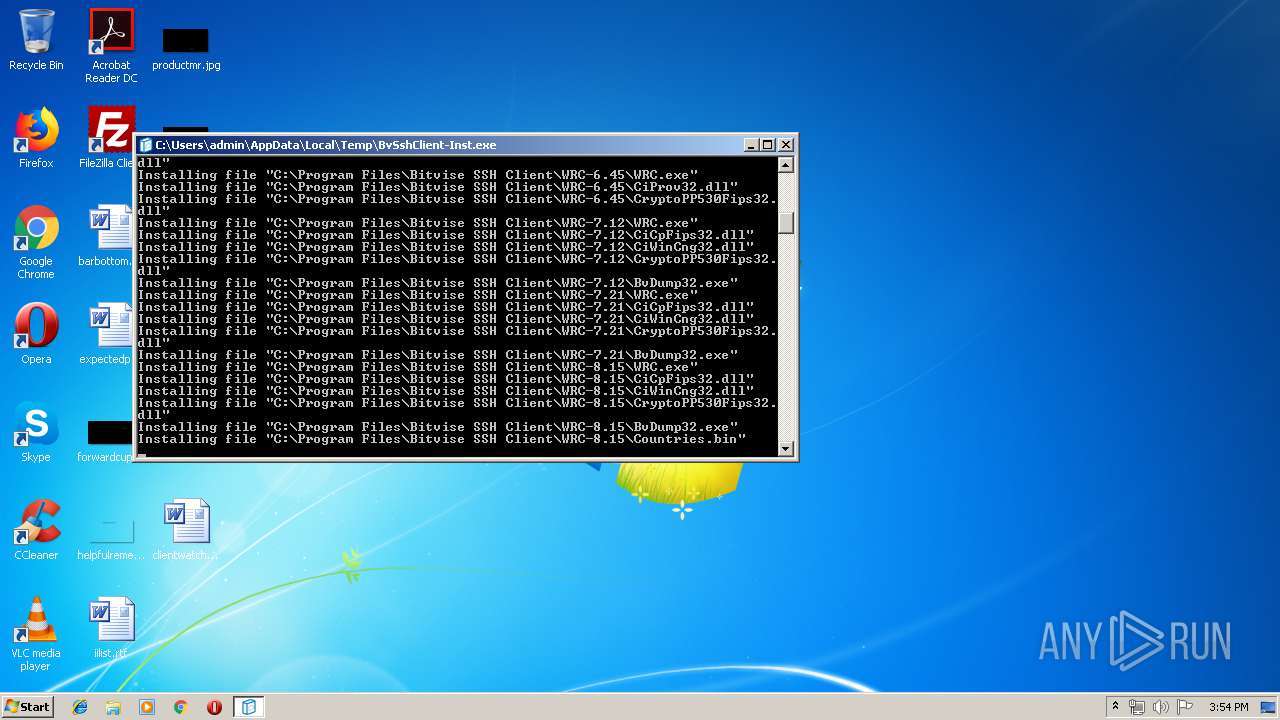Click the network tray icon

[1137, 707]
